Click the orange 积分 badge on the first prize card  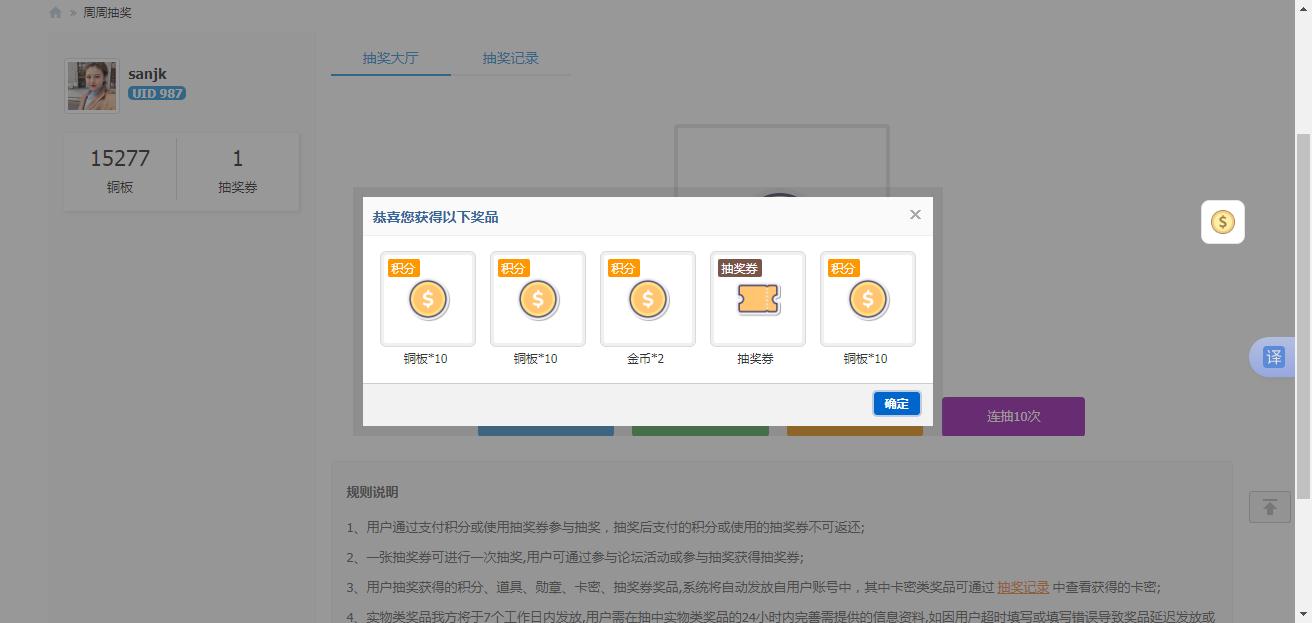click(404, 267)
